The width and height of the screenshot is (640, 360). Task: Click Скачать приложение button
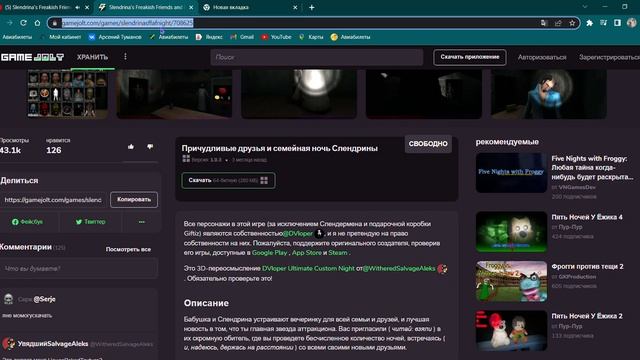point(469,57)
